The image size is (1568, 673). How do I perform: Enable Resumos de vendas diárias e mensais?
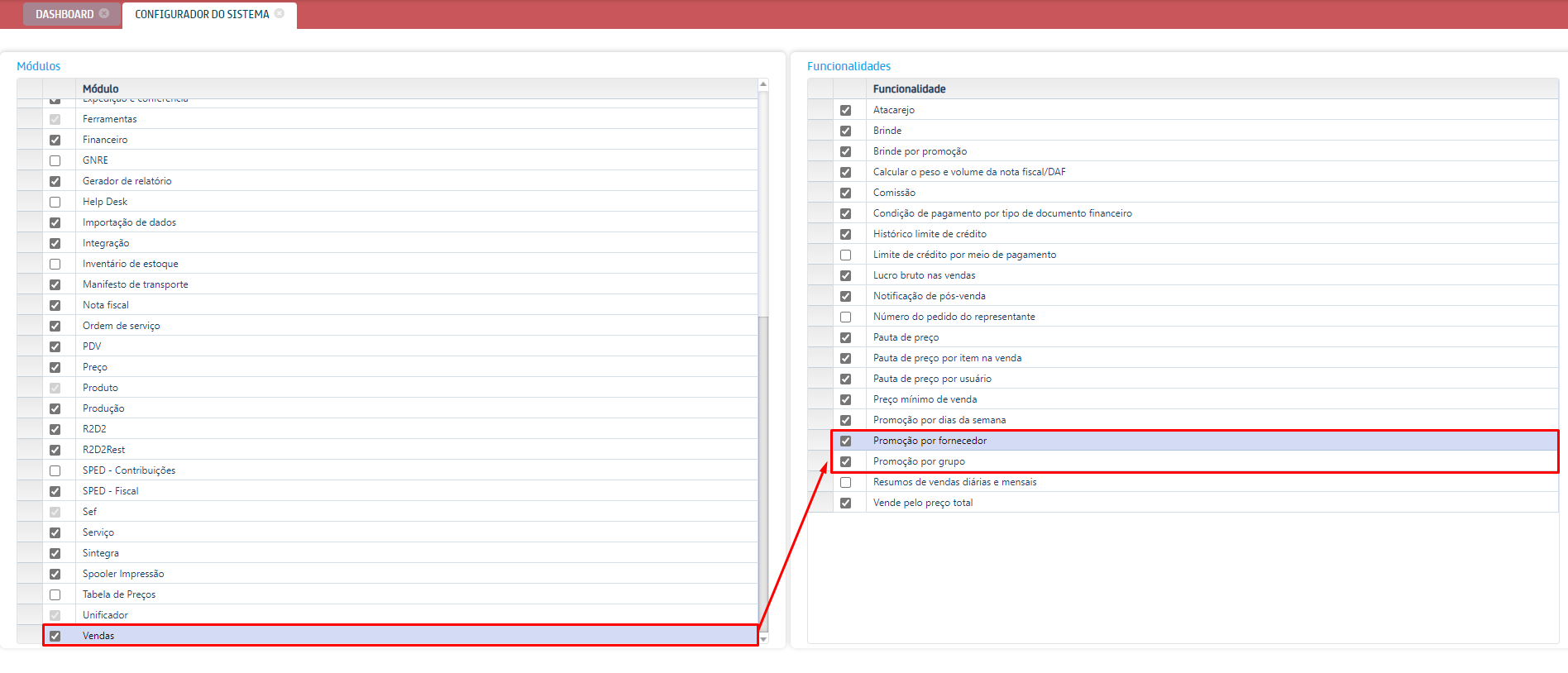845,482
